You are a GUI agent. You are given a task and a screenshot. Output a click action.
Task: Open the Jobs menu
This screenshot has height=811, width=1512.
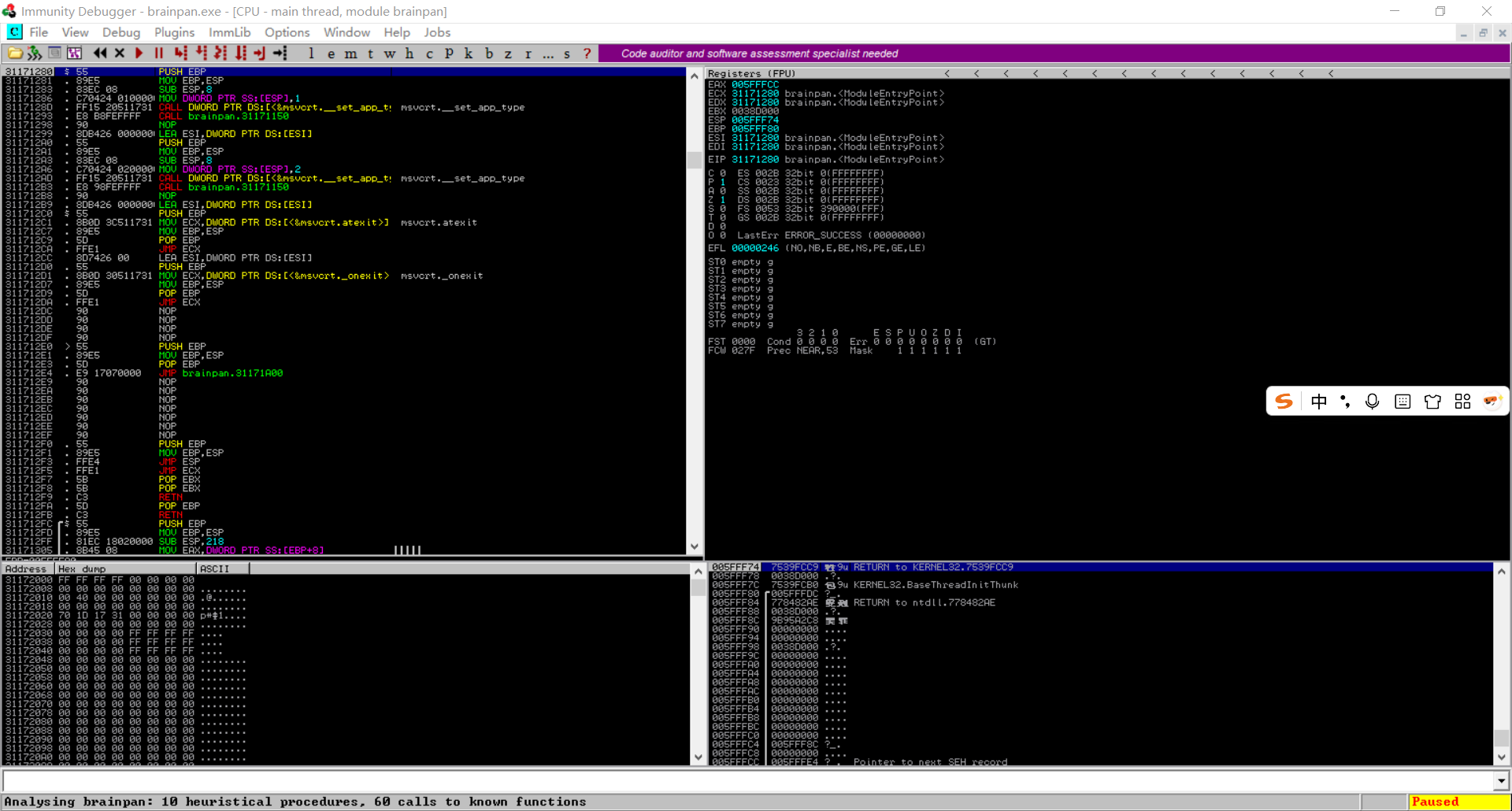[437, 32]
